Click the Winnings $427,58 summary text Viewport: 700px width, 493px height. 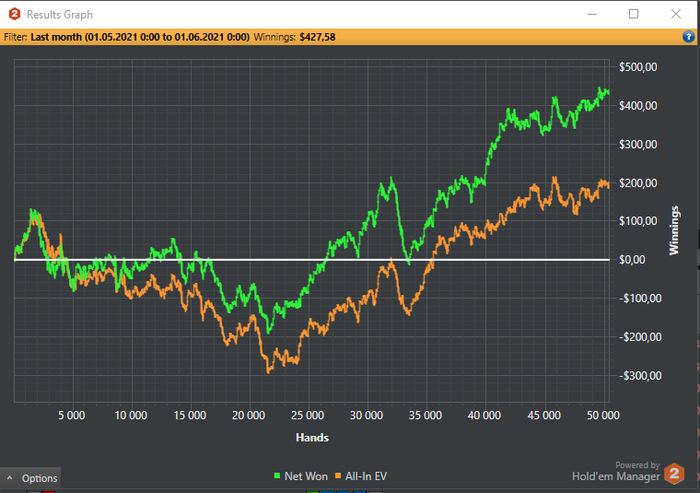[295, 37]
